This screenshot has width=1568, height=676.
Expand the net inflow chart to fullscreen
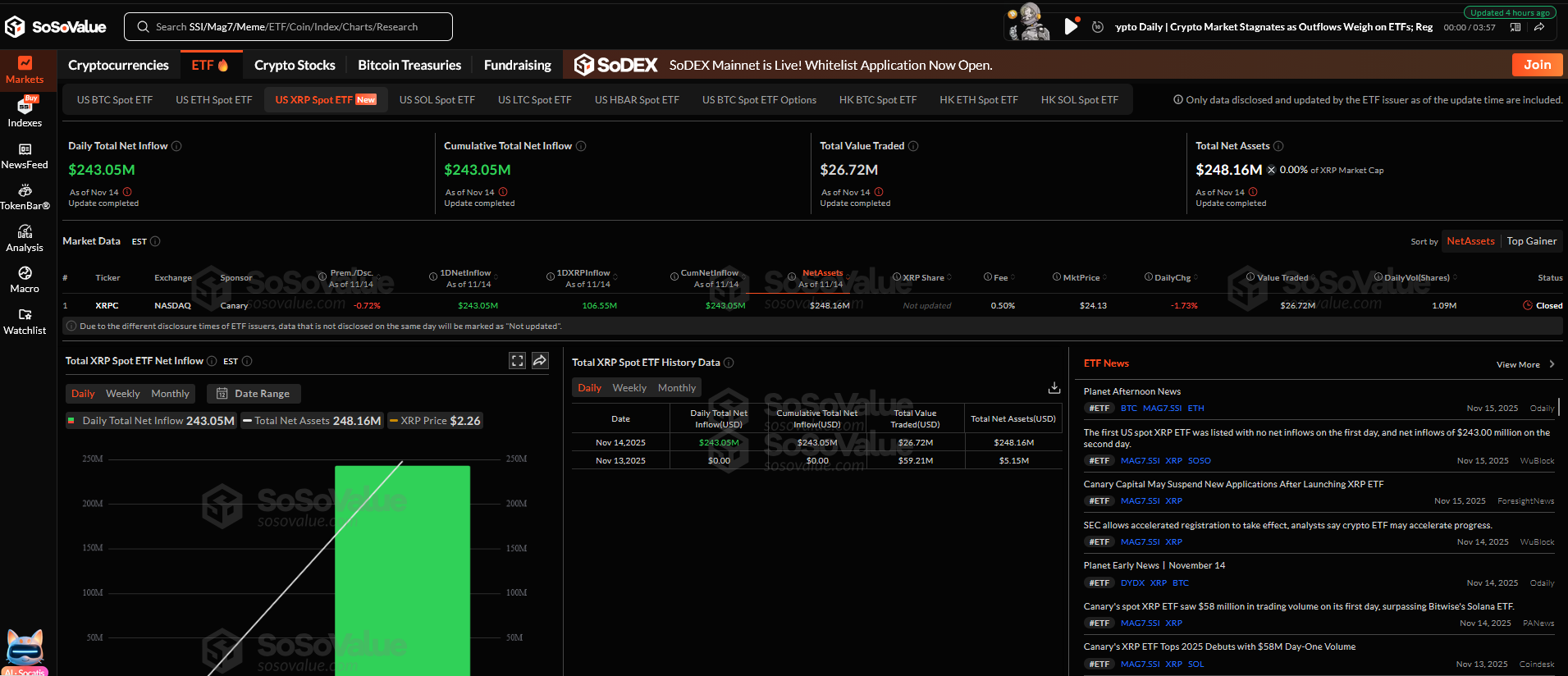tap(517, 361)
